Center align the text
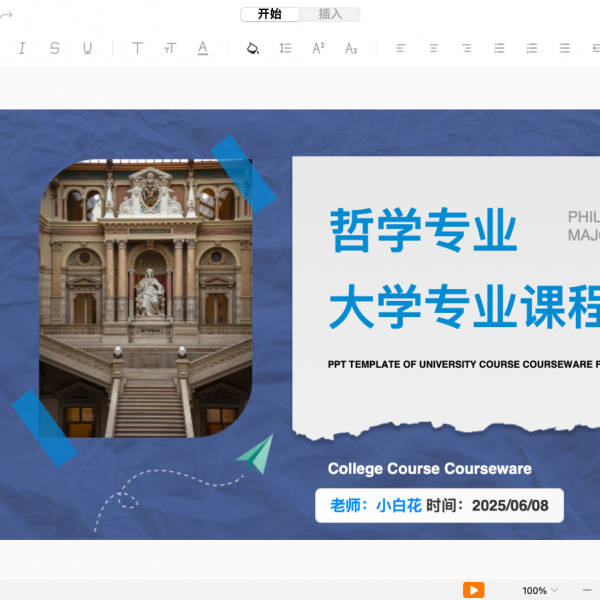600x600 pixels. 434,48
